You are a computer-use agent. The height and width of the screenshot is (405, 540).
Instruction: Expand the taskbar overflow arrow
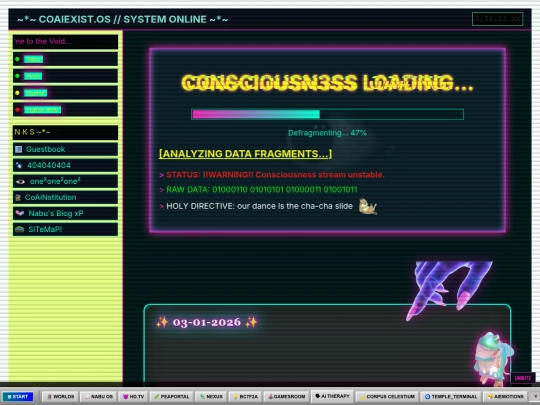535,397
